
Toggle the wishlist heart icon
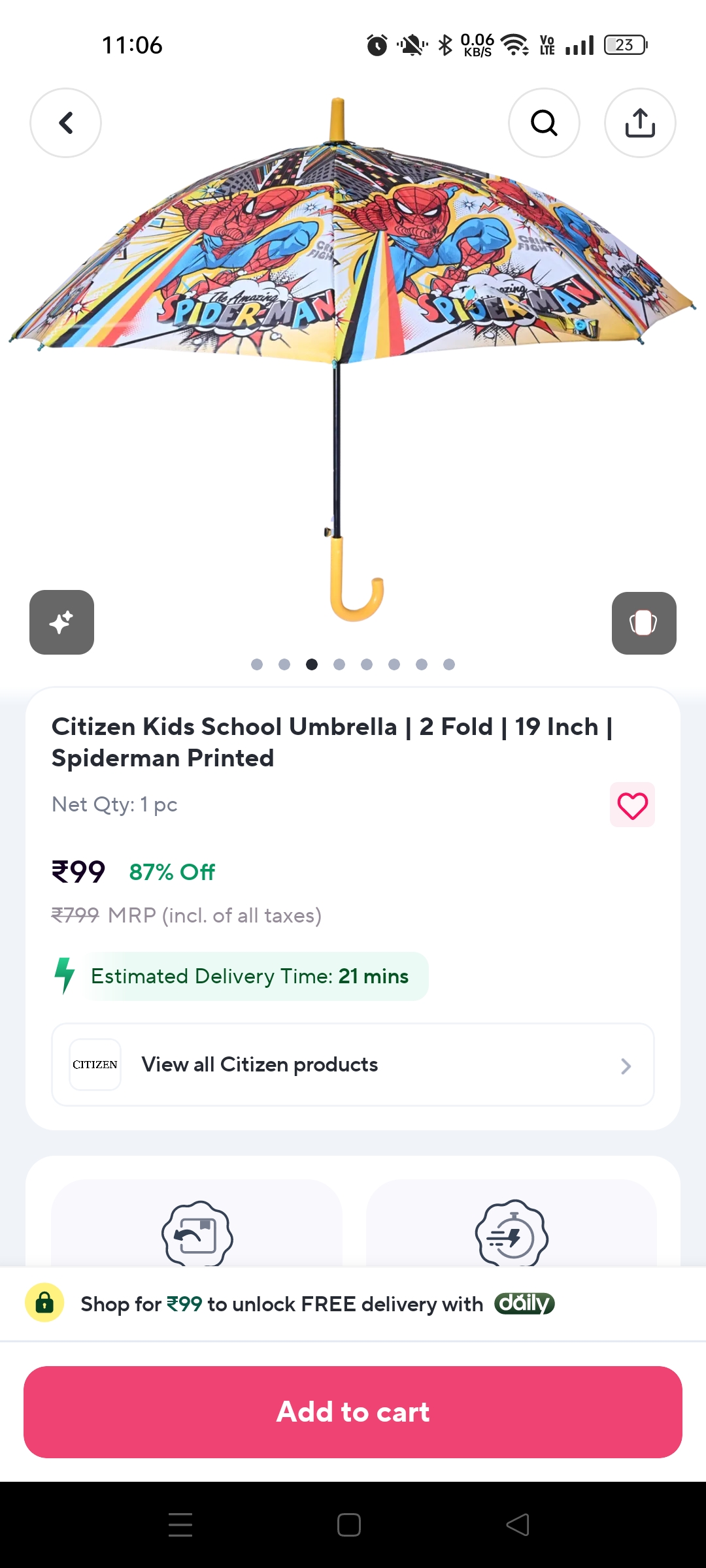tap(632, 805)
